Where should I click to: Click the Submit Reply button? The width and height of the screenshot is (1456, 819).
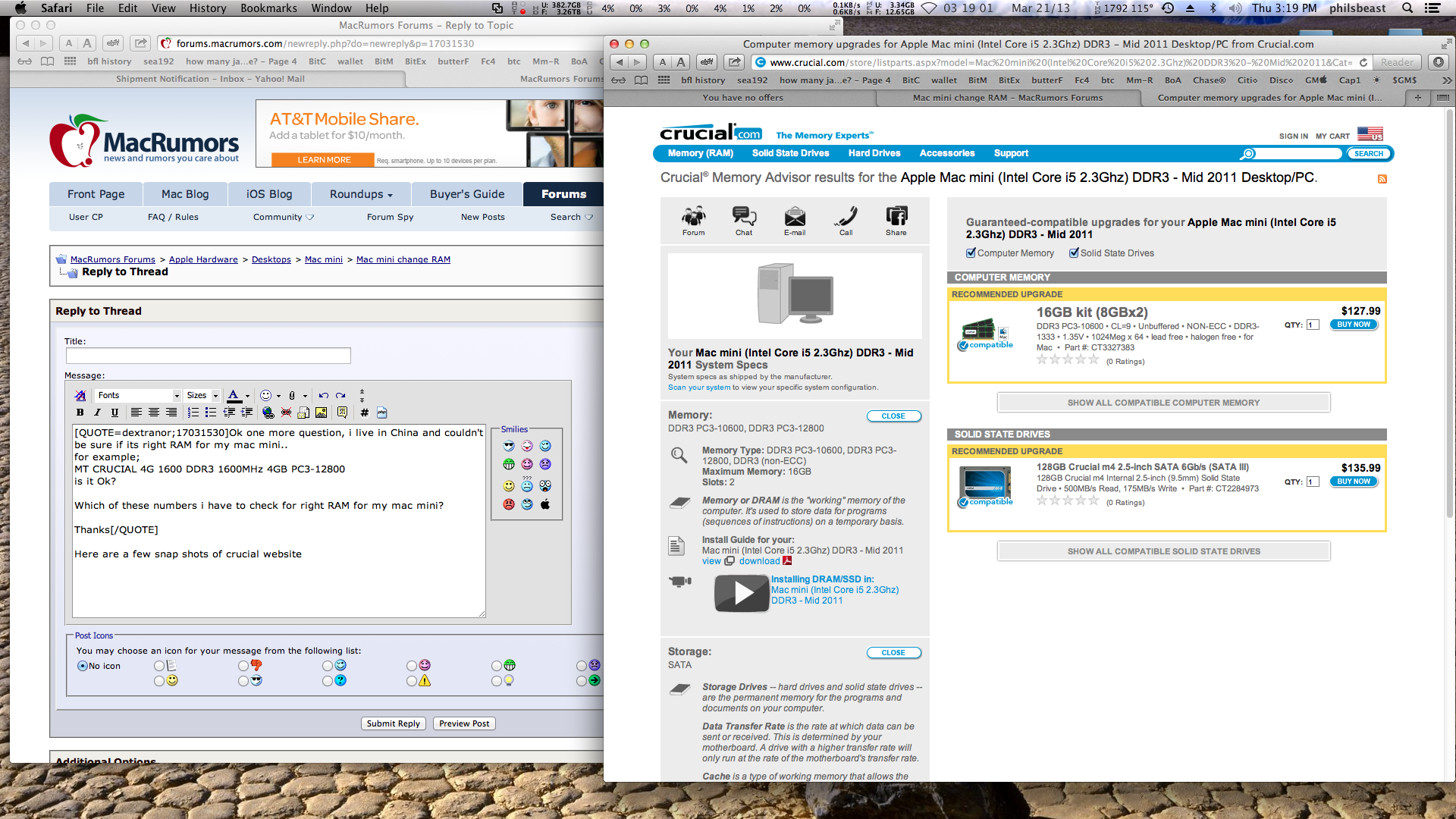[x=393, y=723]
